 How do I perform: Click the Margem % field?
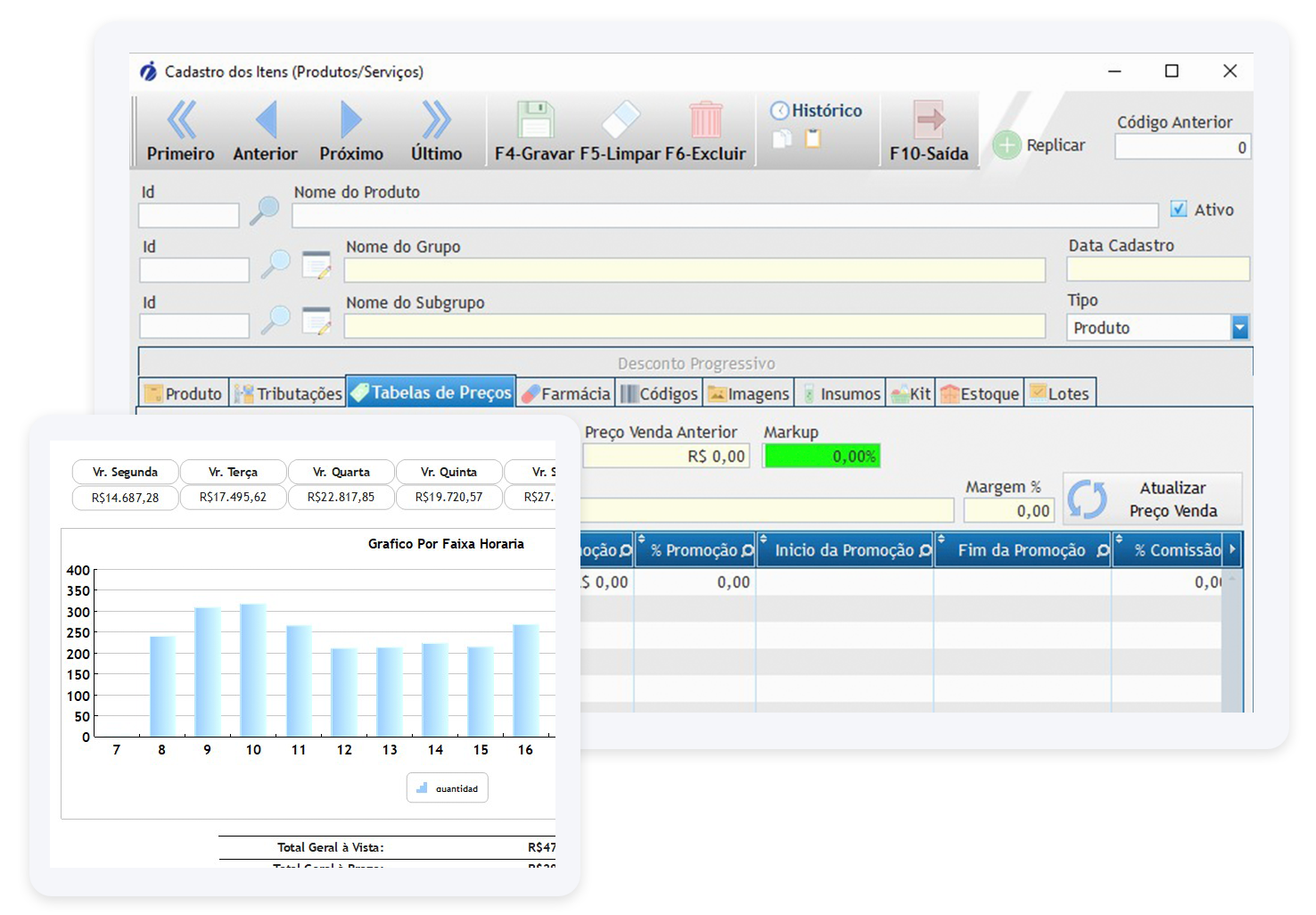pos(1009,510)
